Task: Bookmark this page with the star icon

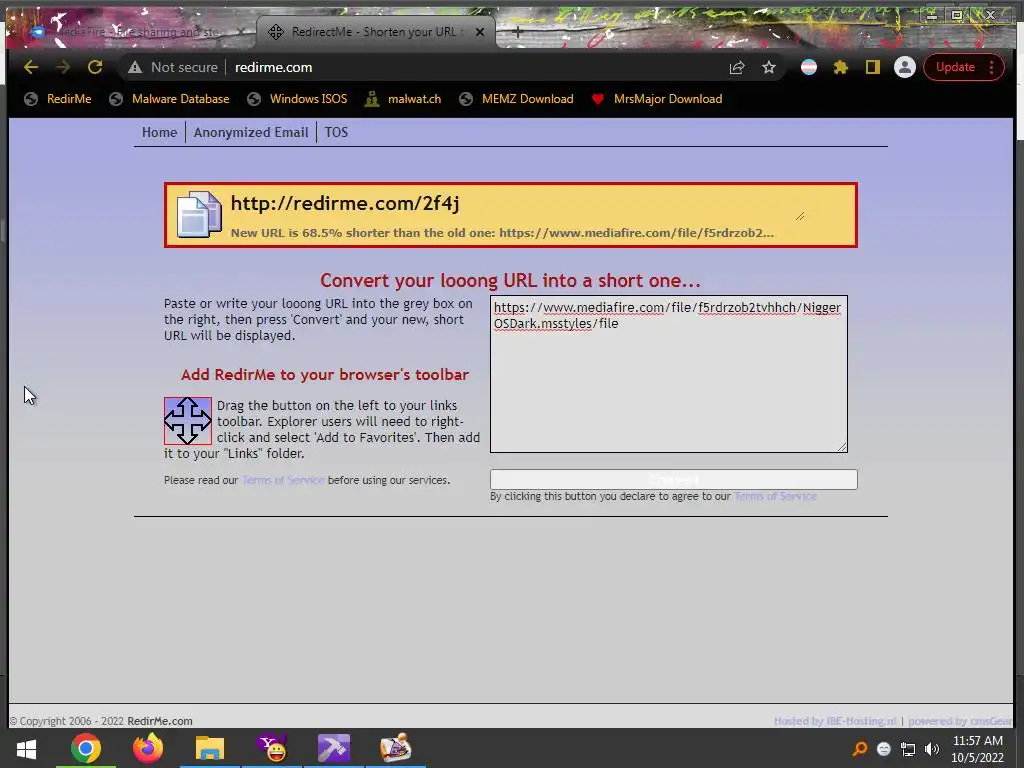Action: coord(769,67)
